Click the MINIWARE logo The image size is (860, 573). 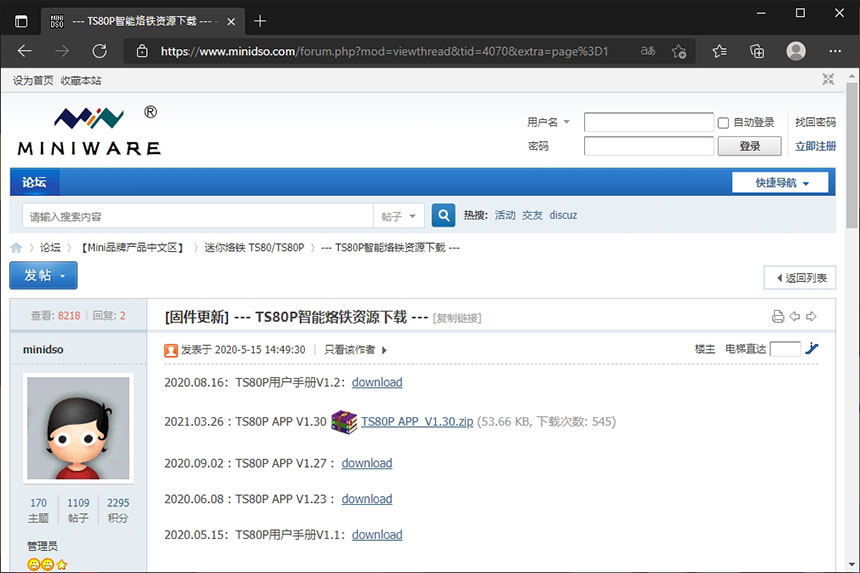pyautogui.click(x=89, y=131)
